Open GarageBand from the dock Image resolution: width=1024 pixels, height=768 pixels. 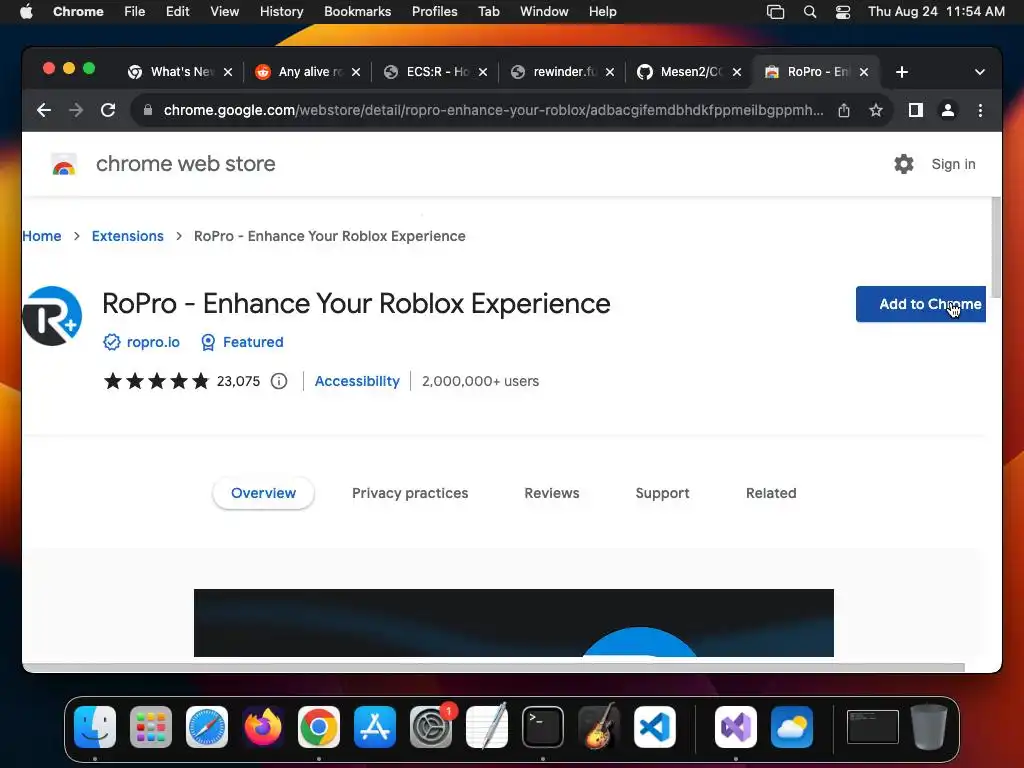599,727
